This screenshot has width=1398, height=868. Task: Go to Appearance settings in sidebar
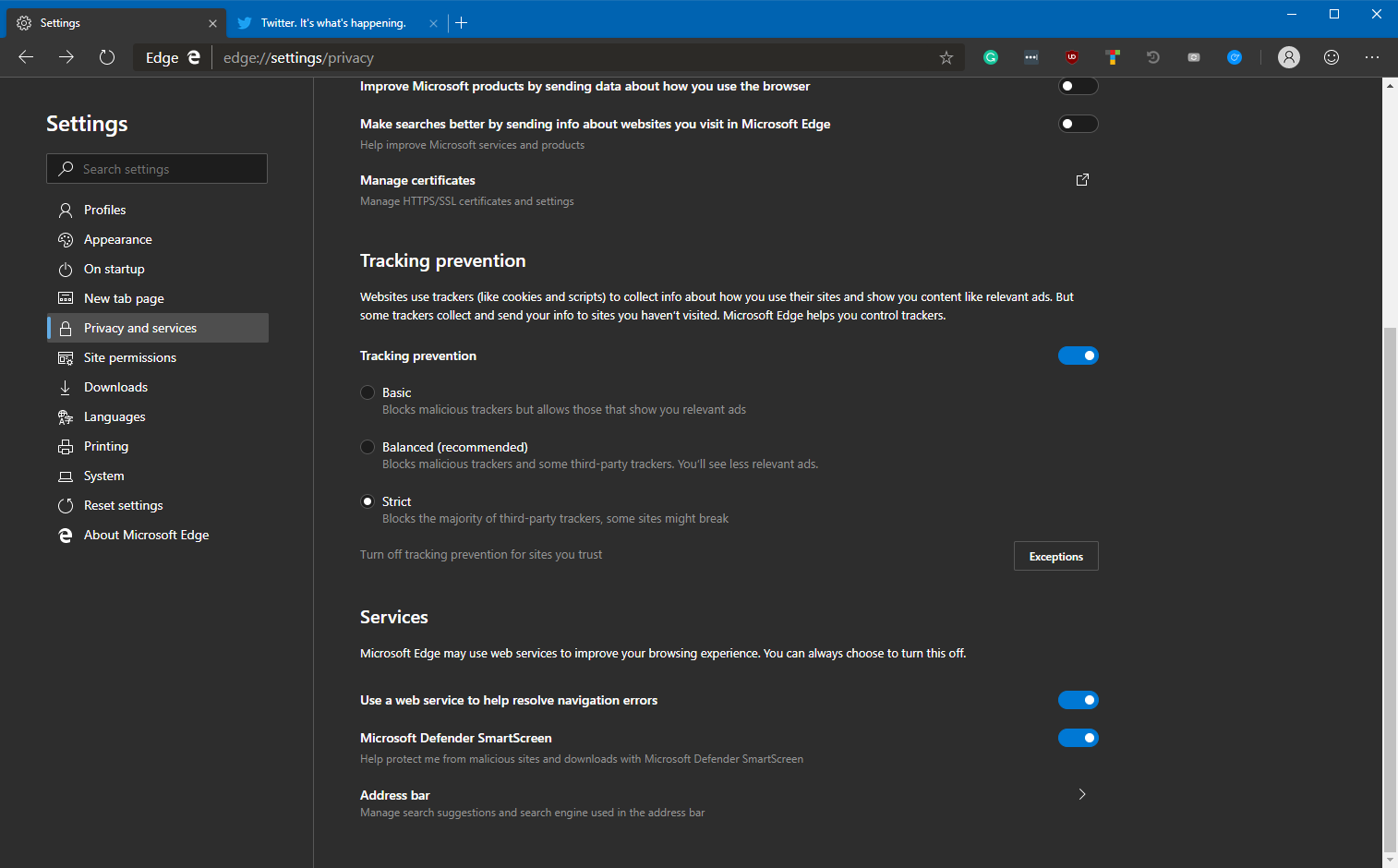(x=117, y=239)
